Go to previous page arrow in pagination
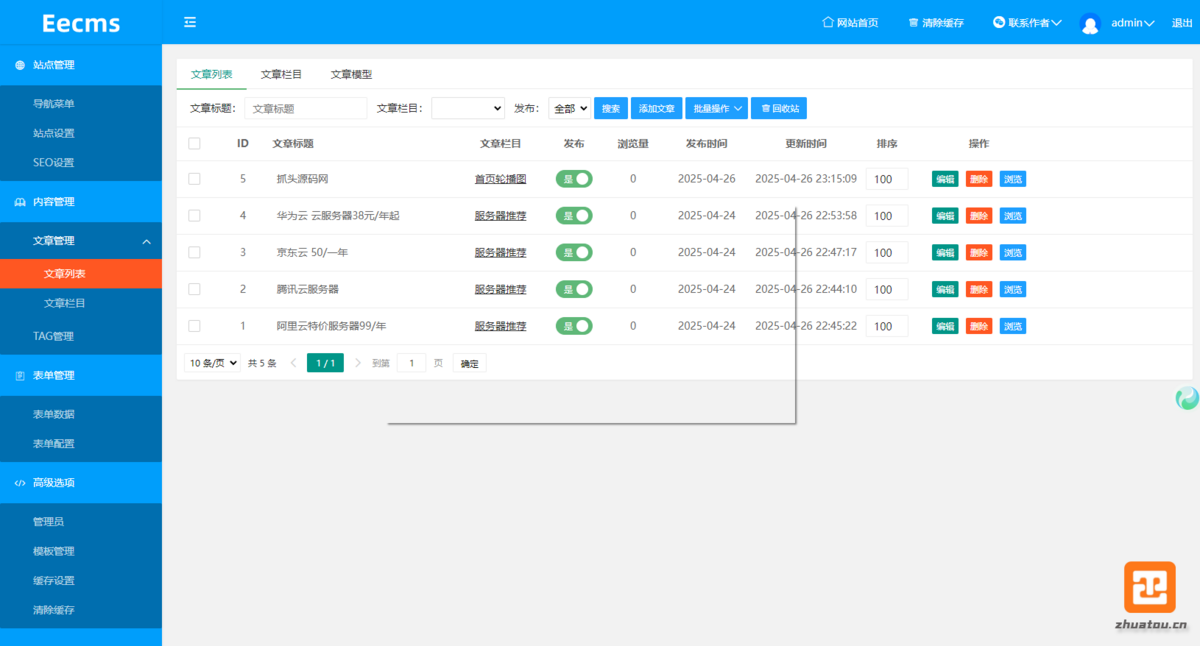1200x646 pixels. tap(293, 363)
